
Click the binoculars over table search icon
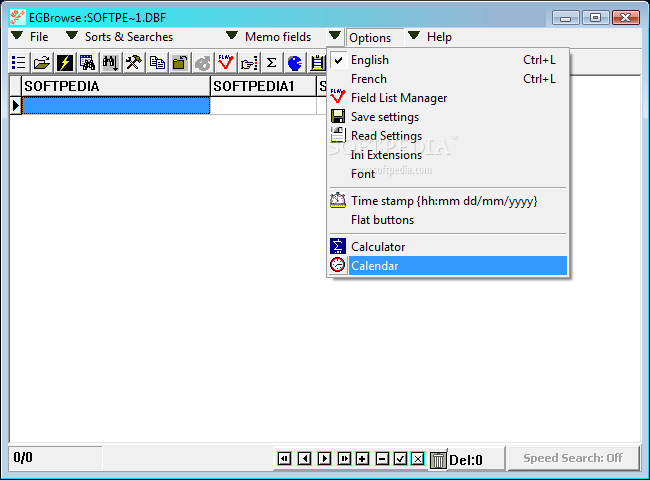[87, 63]
